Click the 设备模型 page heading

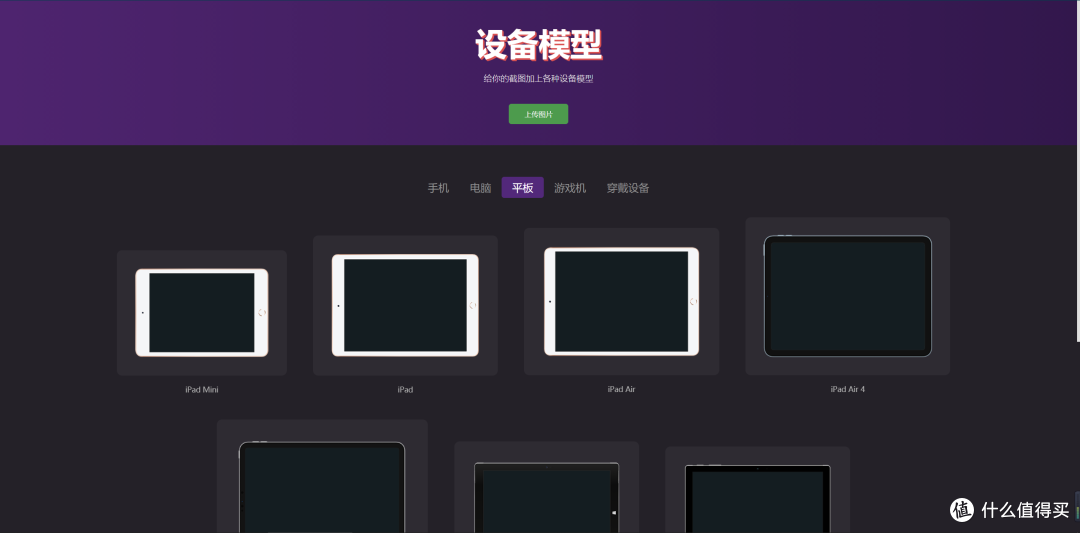[x=539, y=45]
